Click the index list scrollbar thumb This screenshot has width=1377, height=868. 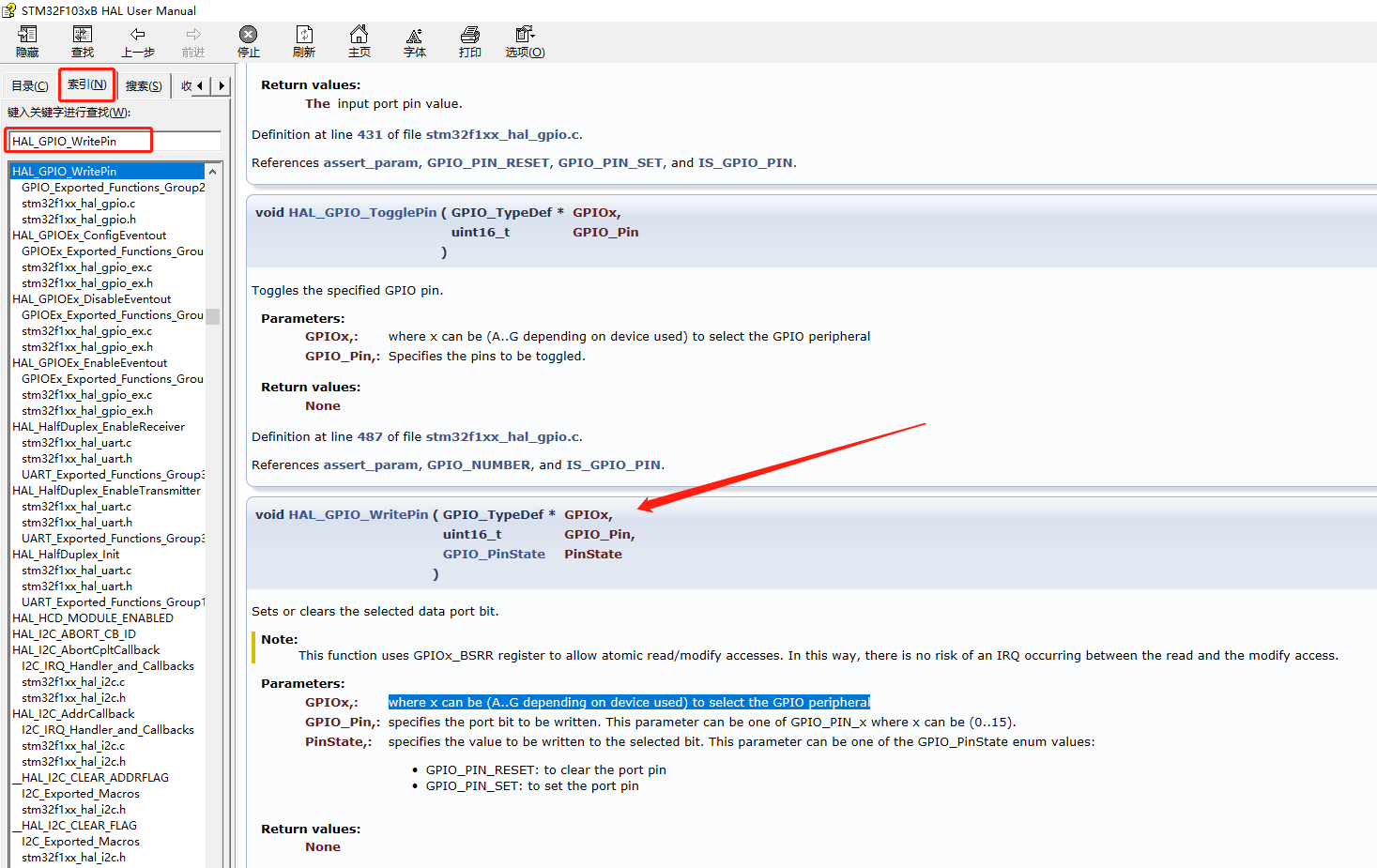pyautogui.click(x=213, y=316)
